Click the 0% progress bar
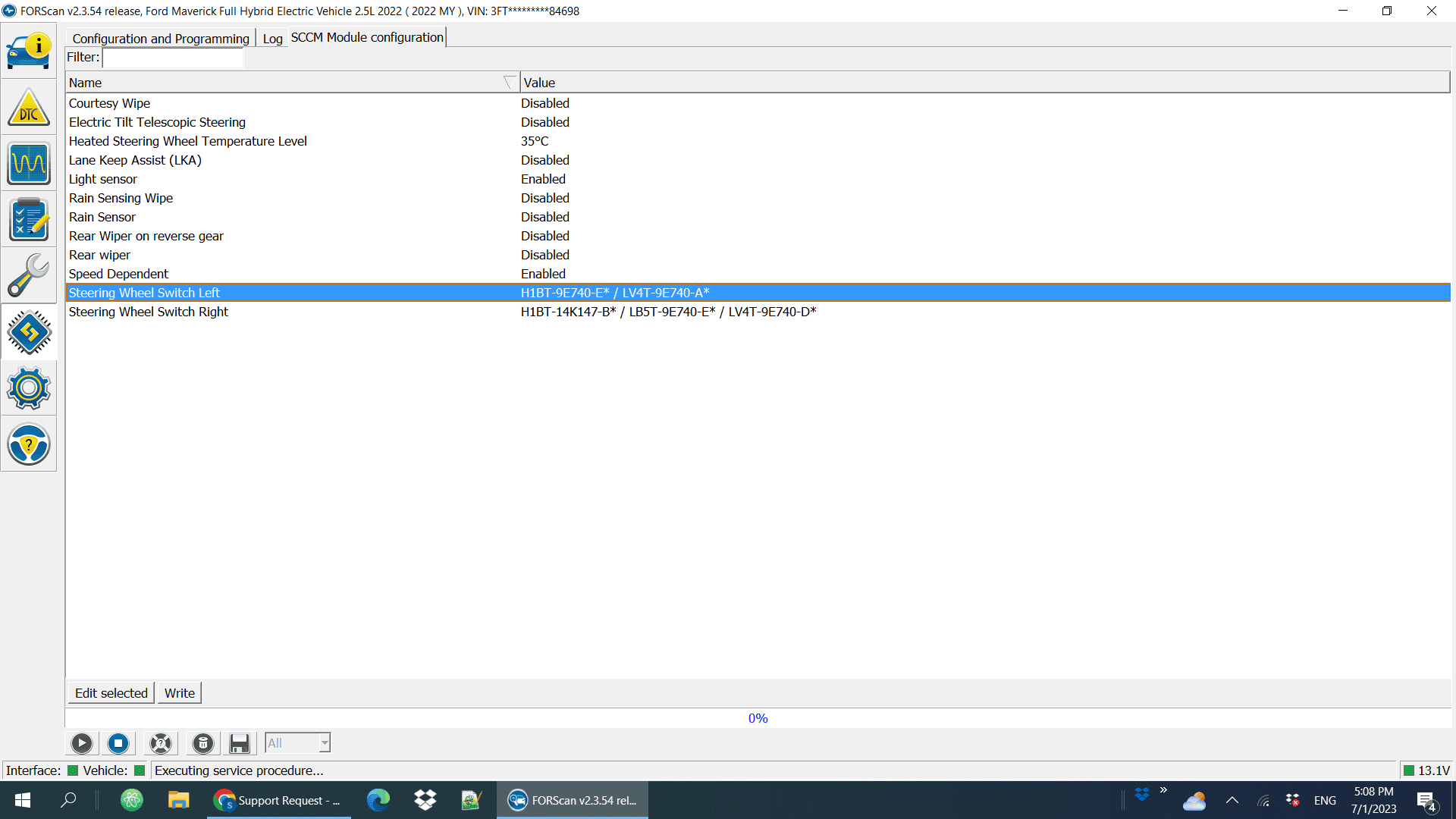 pos(758,718)
